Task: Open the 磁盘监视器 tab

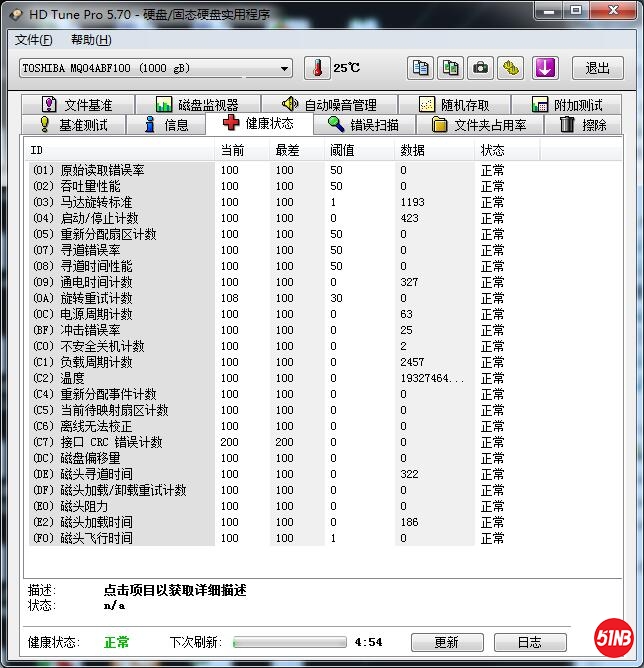Action: pos(197,105)
